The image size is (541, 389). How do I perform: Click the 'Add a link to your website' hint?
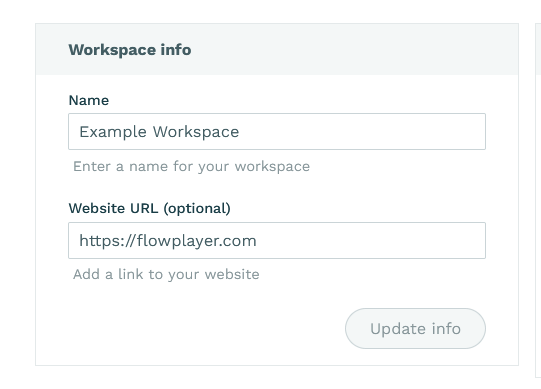166,275
